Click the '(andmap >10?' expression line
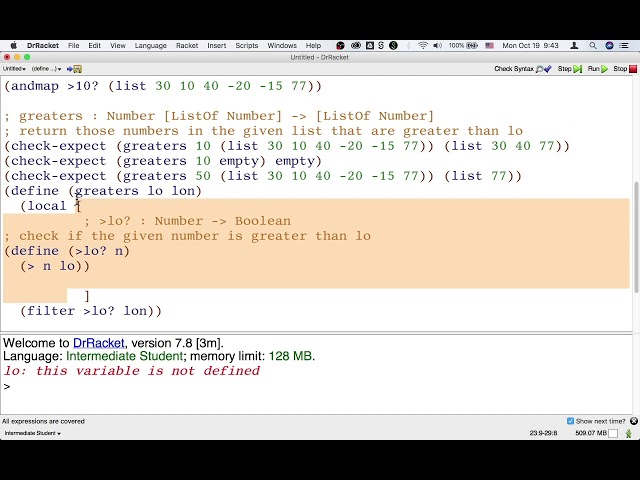Viewport: 640px width, 480px height. (x=163, y=86)
